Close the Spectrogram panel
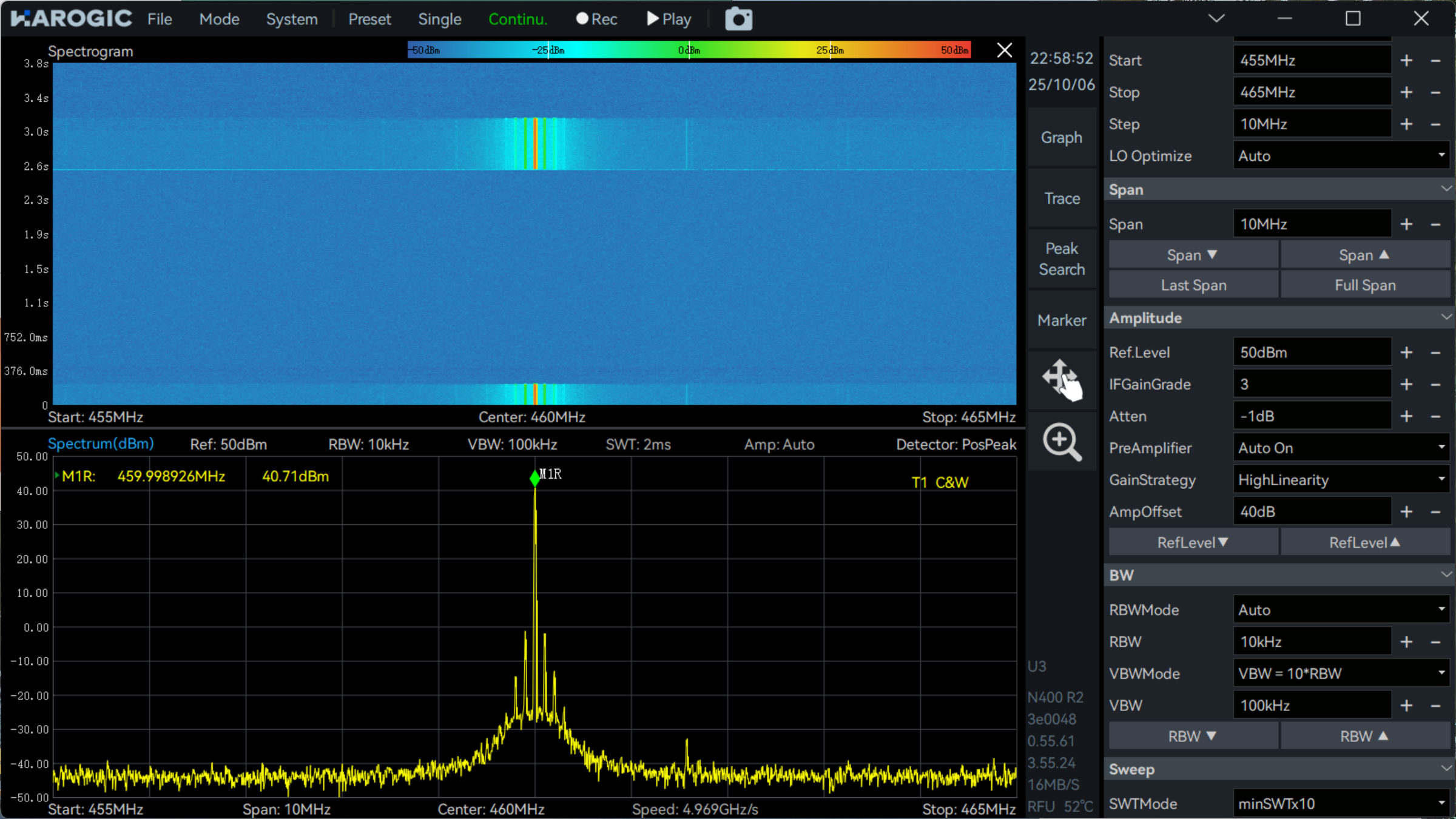The width and height of the screenshot is (1456, 819). (x=1005, y=50)
